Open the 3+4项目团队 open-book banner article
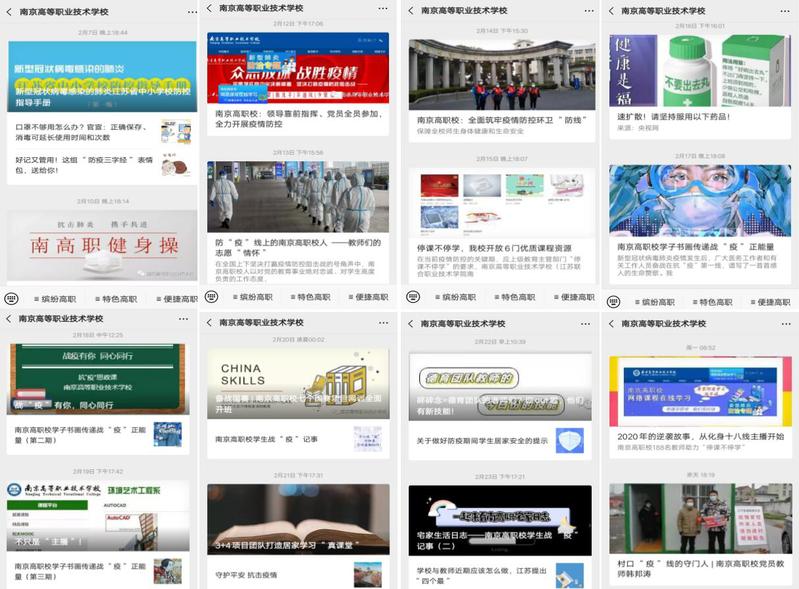799x589 pixels. pyautogui.click(x=298, y=520)
